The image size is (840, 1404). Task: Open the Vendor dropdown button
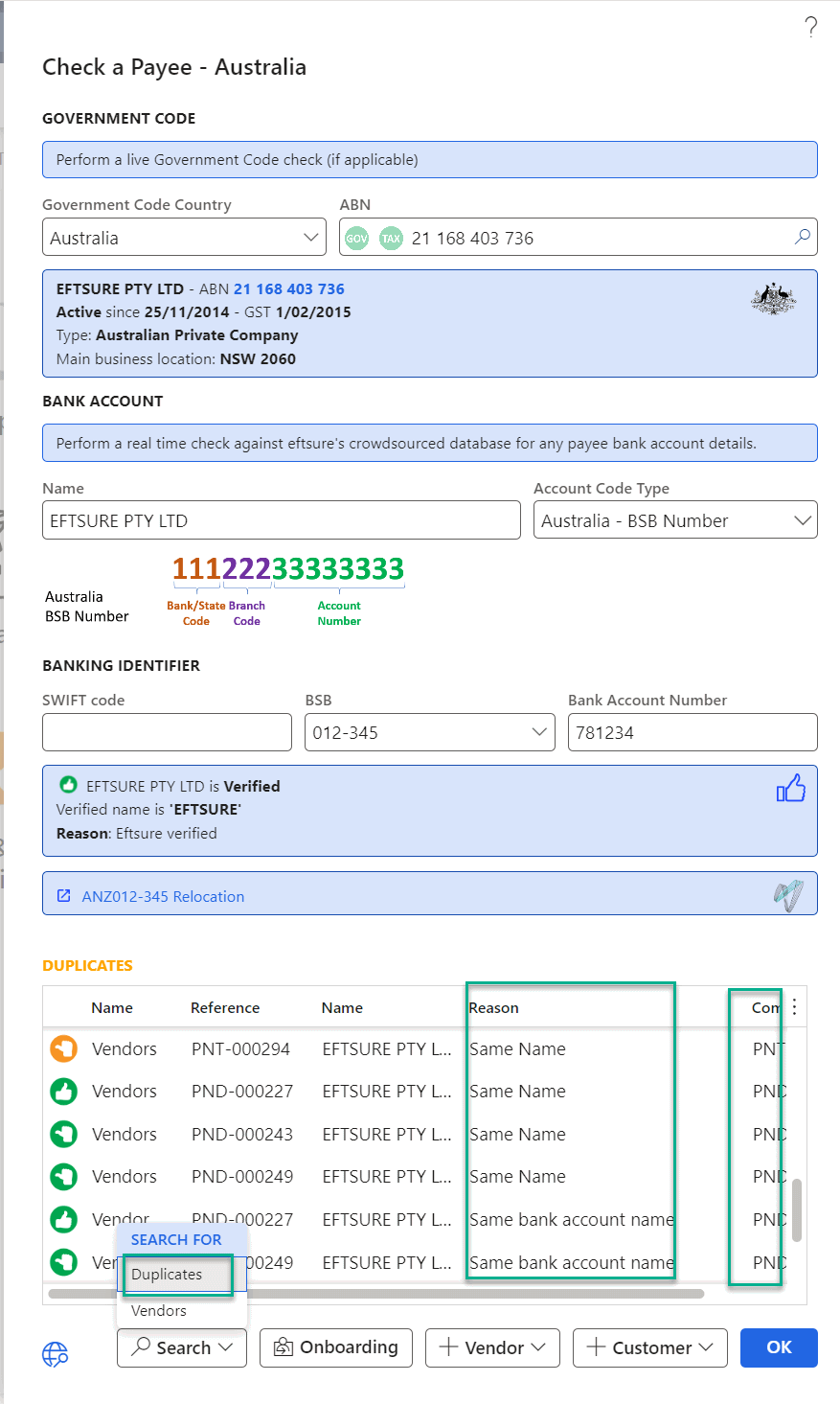(x=493, y=1347)
